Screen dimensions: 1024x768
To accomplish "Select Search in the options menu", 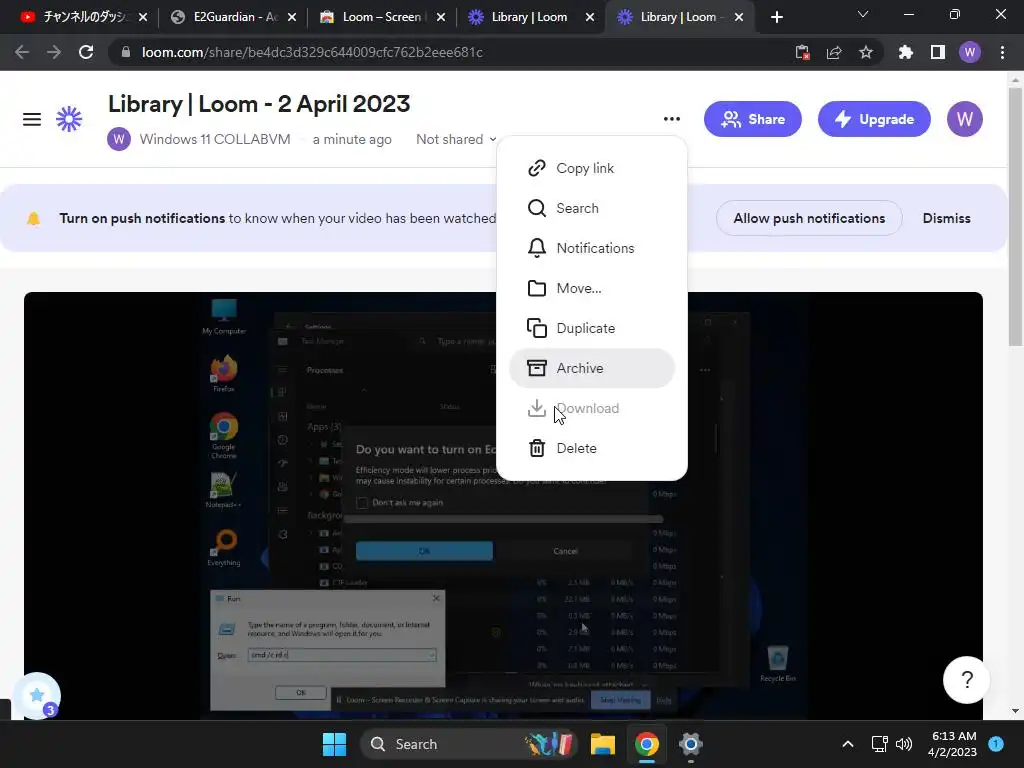I will tap(592, 208).
